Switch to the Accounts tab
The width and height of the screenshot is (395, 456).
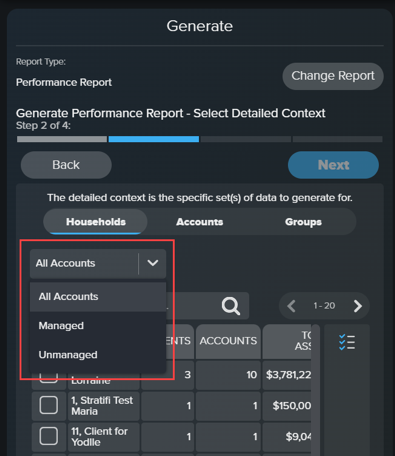tap(199, 222)
